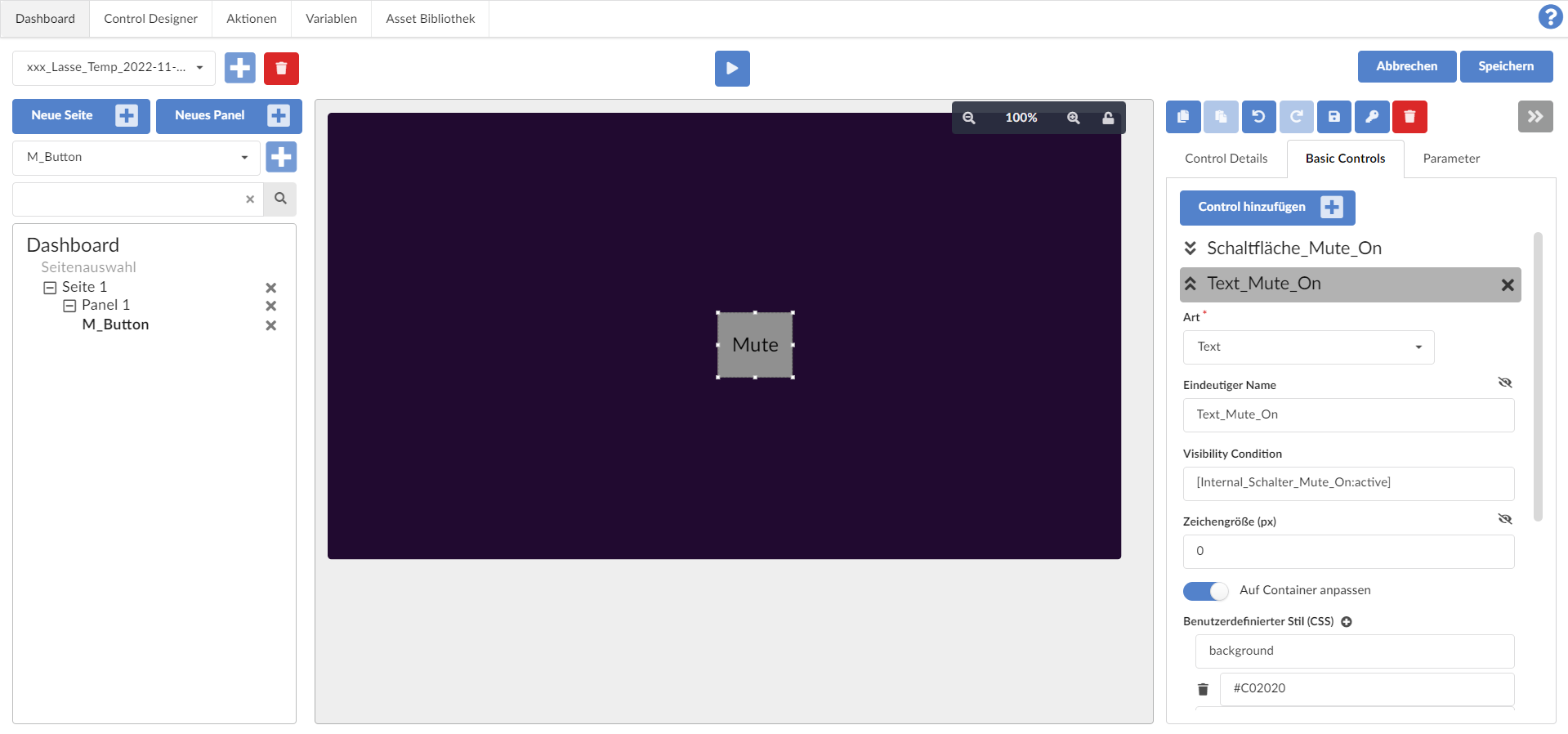
Task: Collapse the right panel with double arrows
Action: click(1535, 117)
